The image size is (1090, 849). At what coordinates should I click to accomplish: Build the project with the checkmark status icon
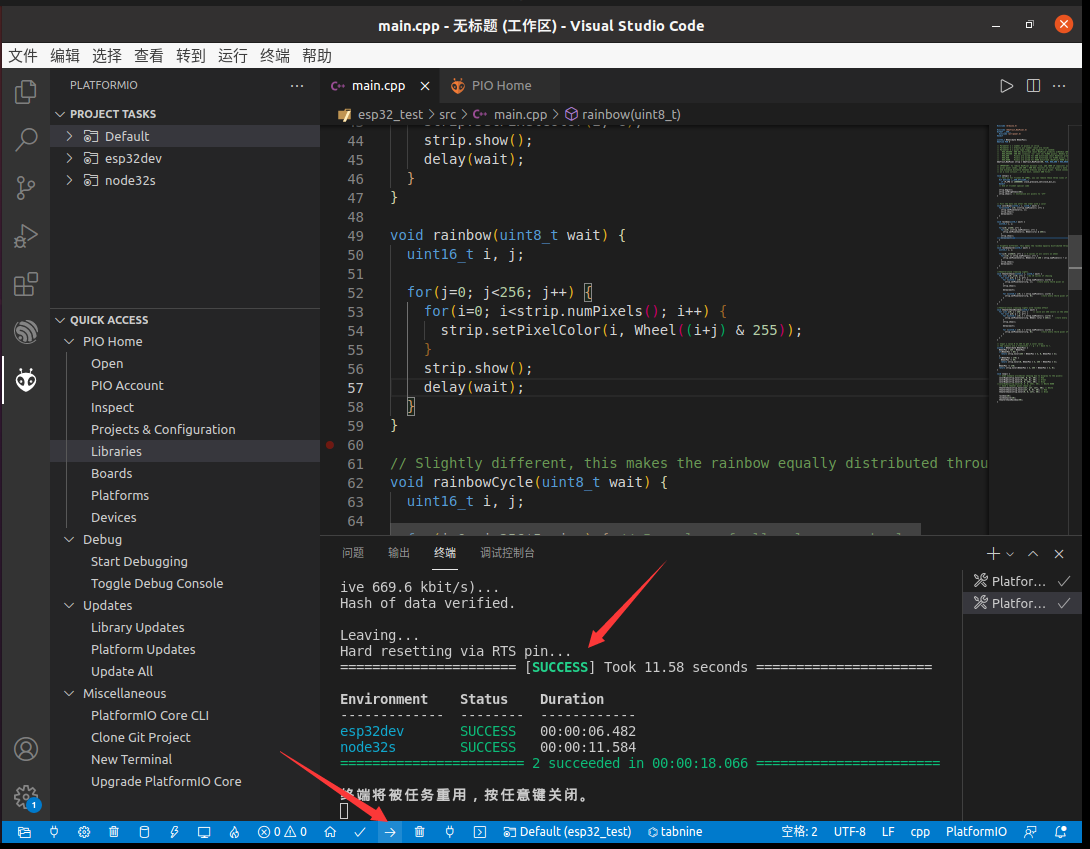point(360,831)
